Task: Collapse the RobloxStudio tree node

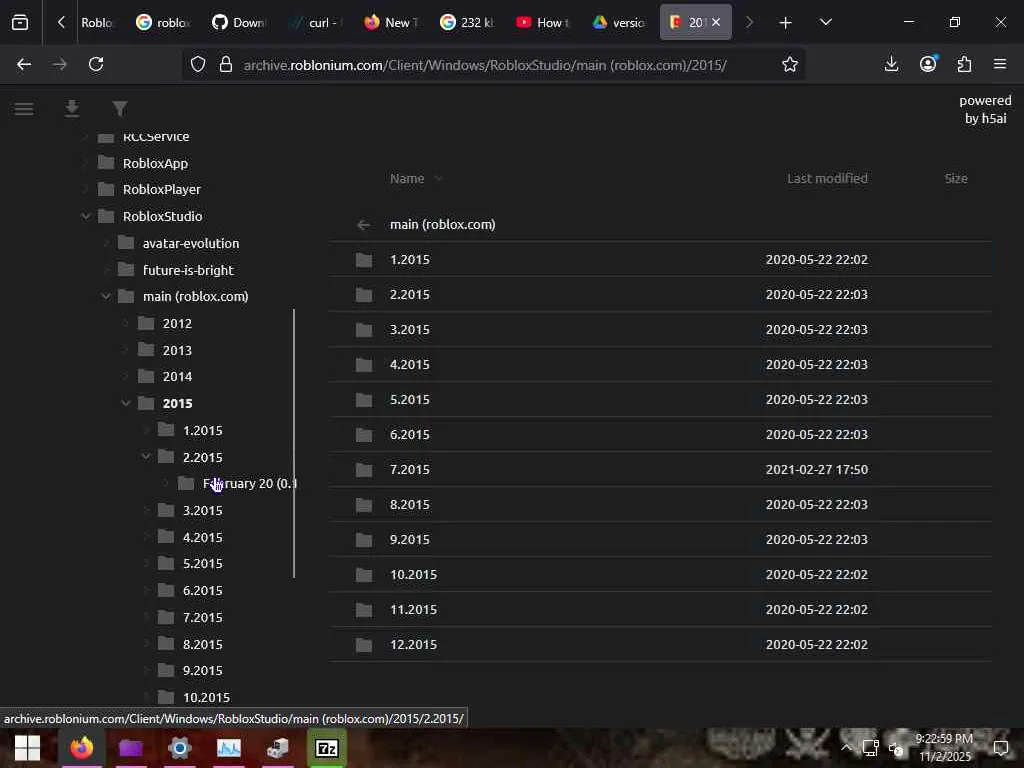Action: tap(86, 216)
